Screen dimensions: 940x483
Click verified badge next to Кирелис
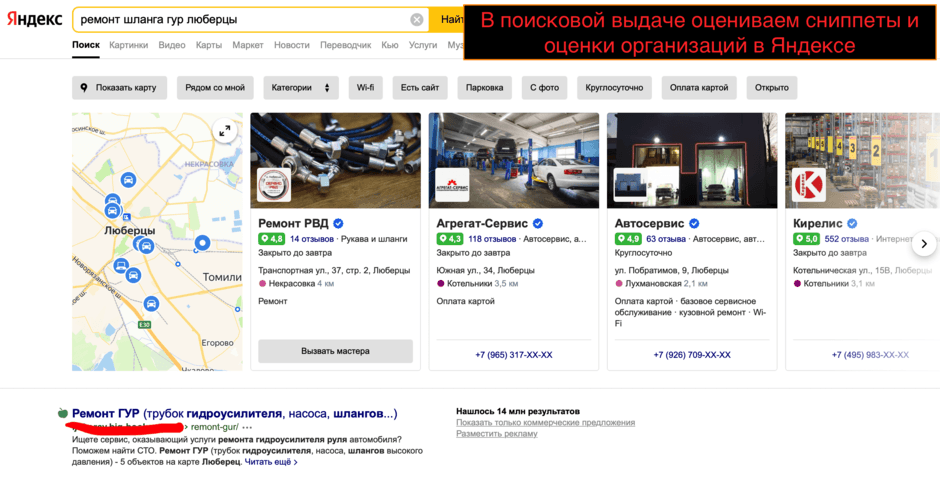pyautogui.click(x=852, y=224)
